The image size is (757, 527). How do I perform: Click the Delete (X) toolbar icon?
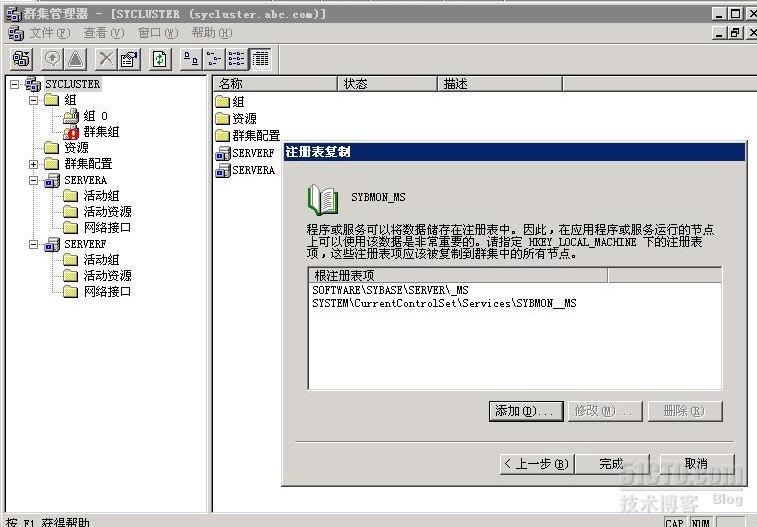point(106,59)
